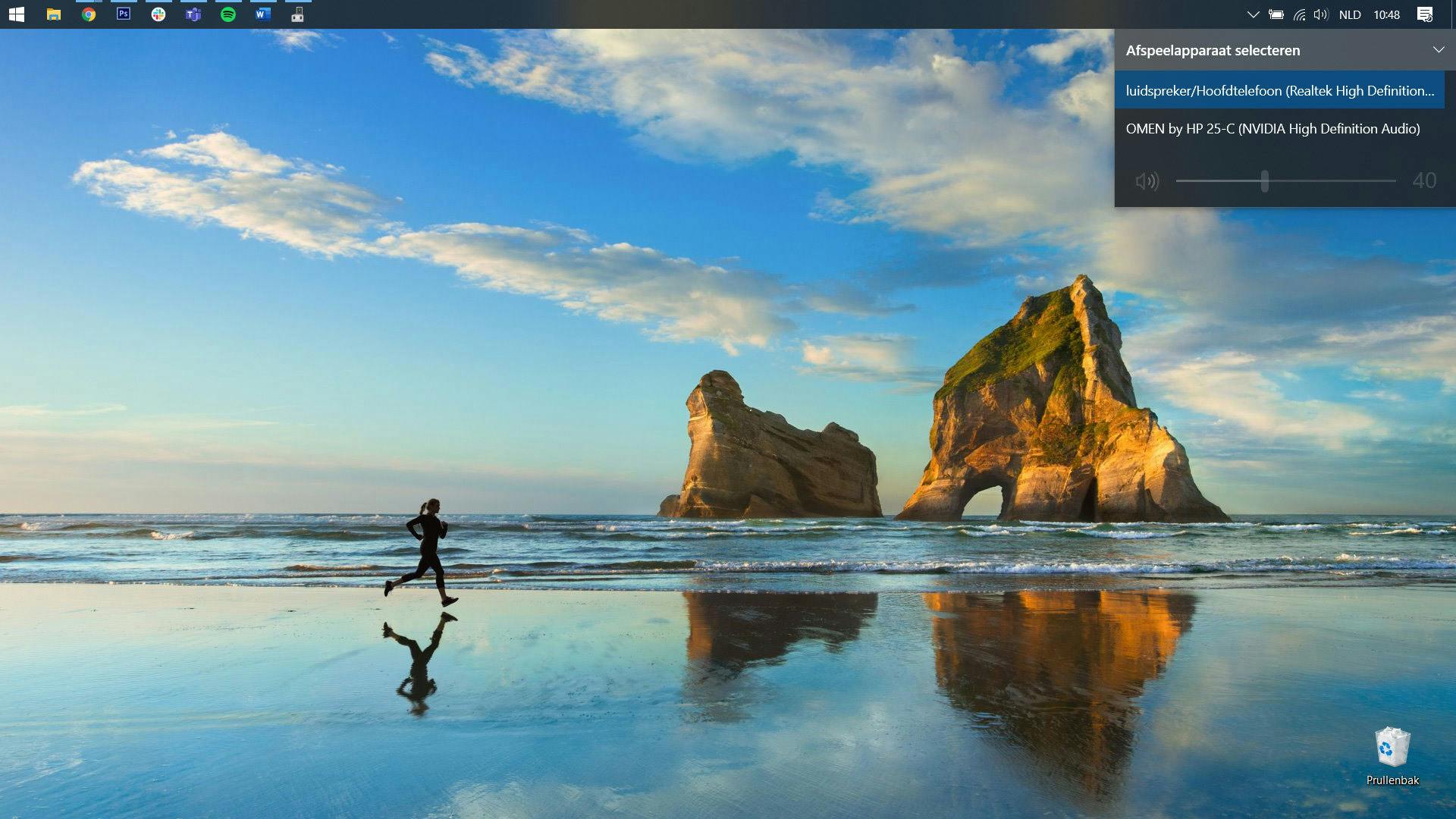Open File Explorer from the taskbar
The width and height of the screenshot is (1456, 819).
tap(53, 14)
